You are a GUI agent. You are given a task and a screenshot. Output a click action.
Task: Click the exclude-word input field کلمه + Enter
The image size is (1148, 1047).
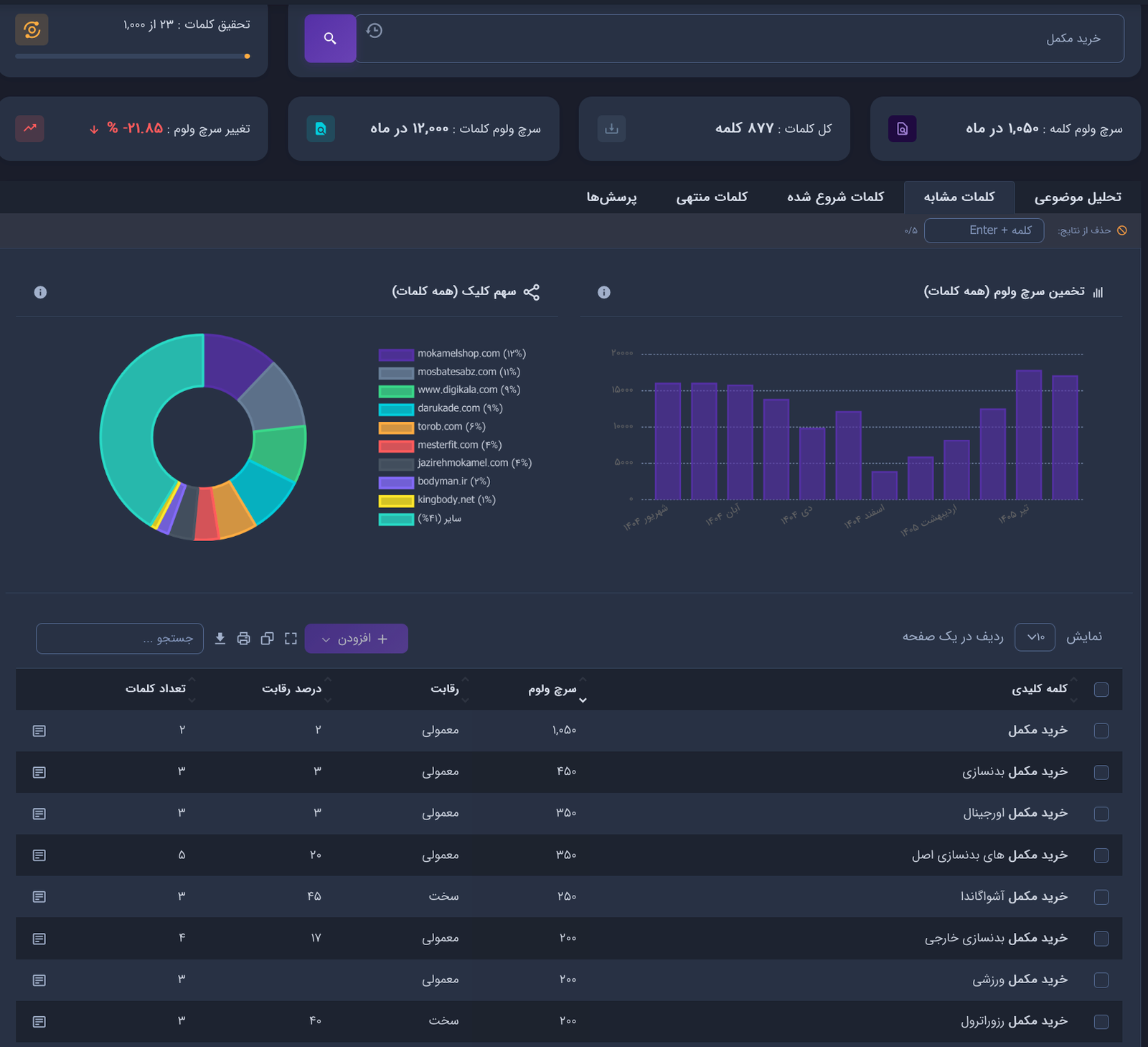point(984,230)
